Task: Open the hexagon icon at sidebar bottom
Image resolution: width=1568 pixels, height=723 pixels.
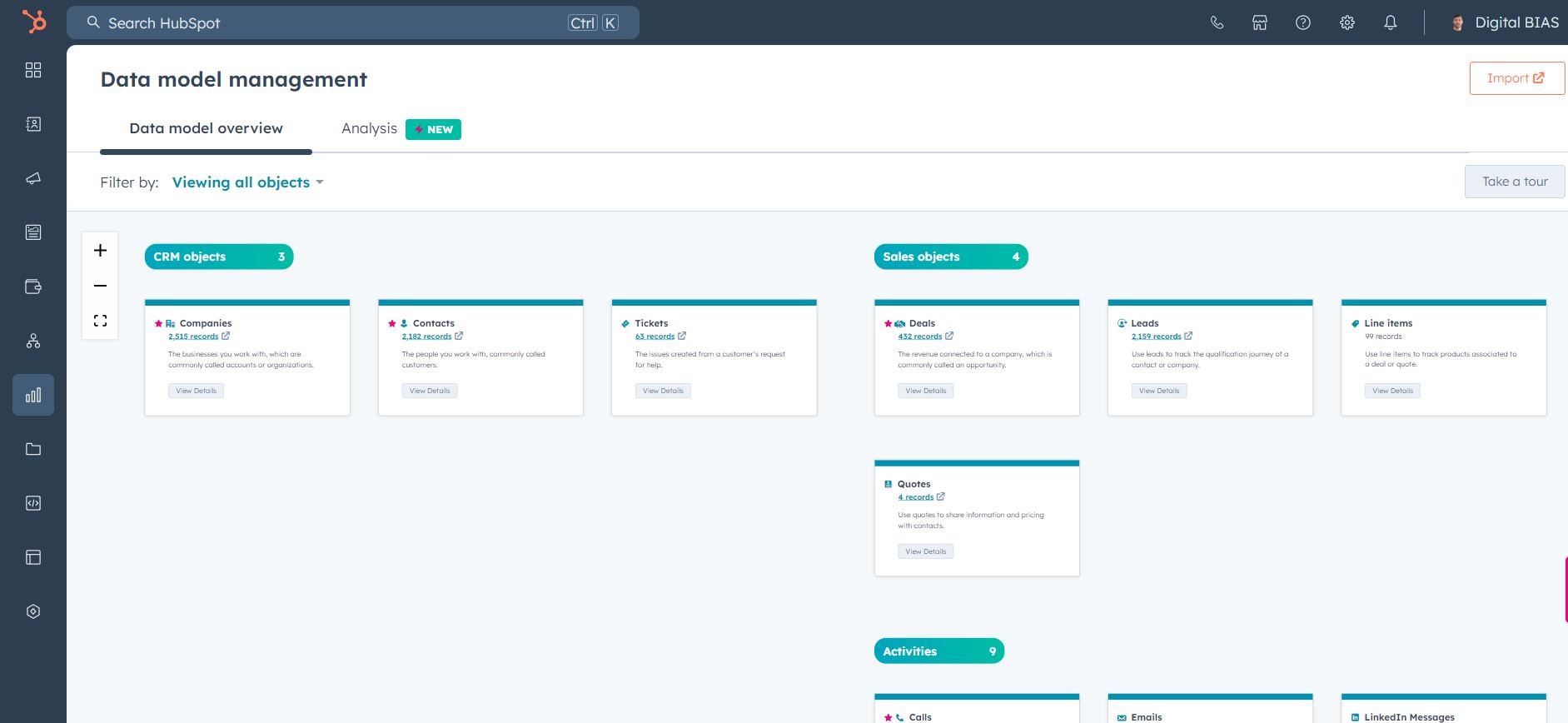Action: coord(33,611)
